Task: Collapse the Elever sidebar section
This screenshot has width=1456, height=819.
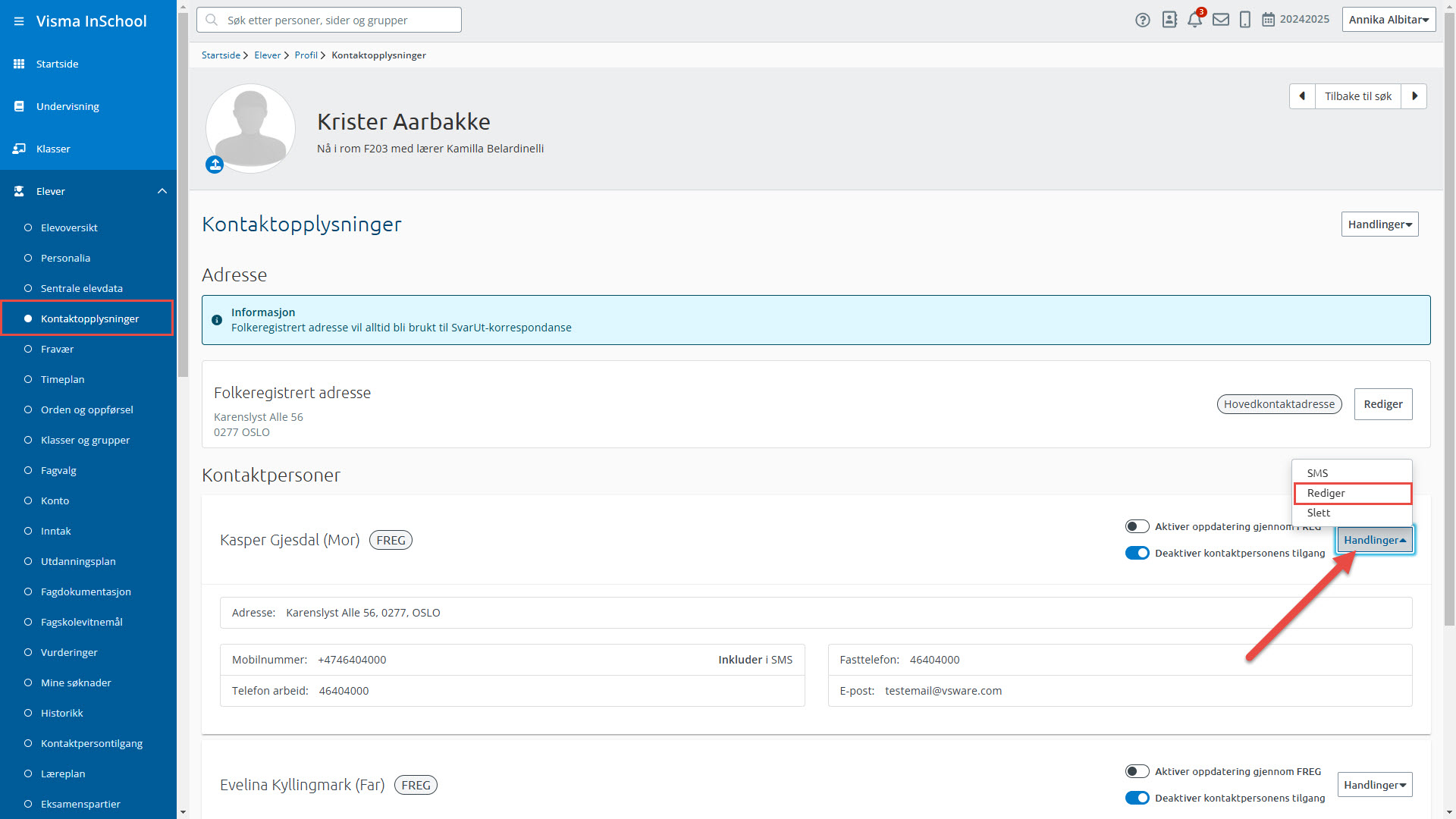Action: click(x=162, y=191)
